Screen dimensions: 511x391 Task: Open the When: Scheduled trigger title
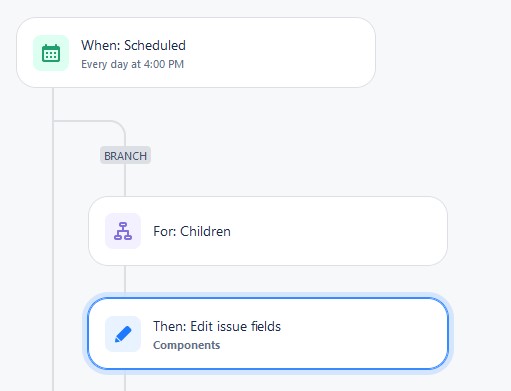[133, 45]
